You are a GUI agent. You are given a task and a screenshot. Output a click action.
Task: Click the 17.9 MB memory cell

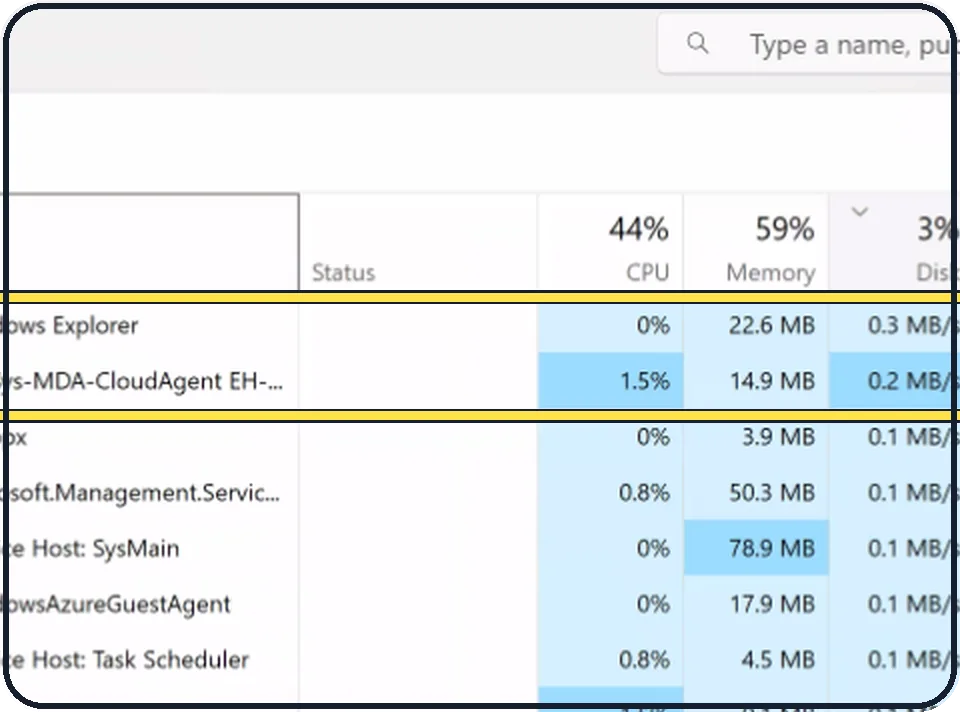[756, 604]
